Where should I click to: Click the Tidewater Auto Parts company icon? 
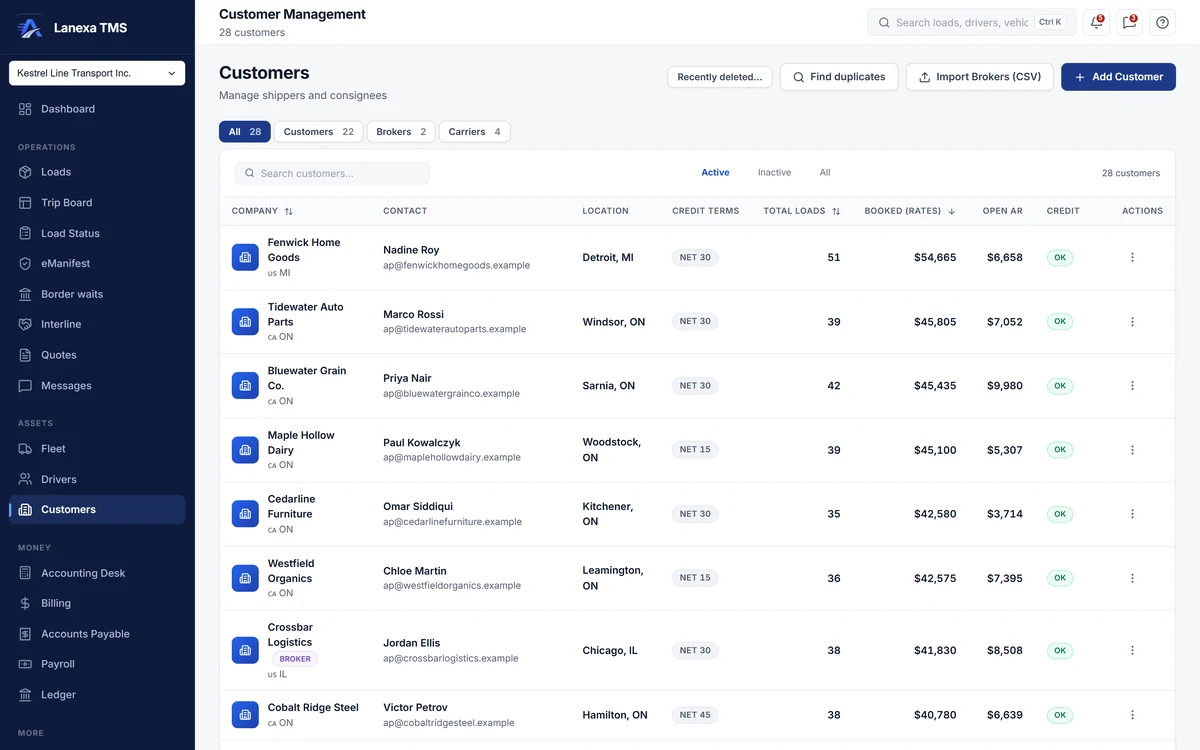coord(245,322)
